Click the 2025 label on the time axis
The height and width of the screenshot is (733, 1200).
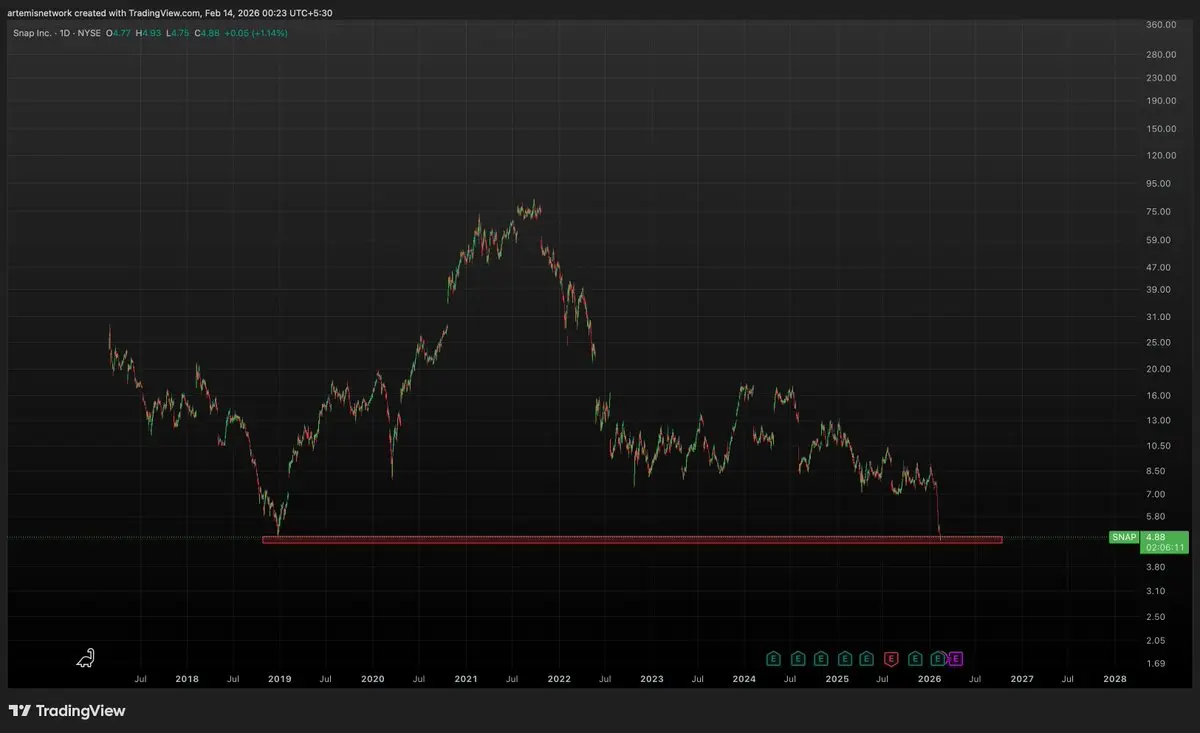pos(837,678)
